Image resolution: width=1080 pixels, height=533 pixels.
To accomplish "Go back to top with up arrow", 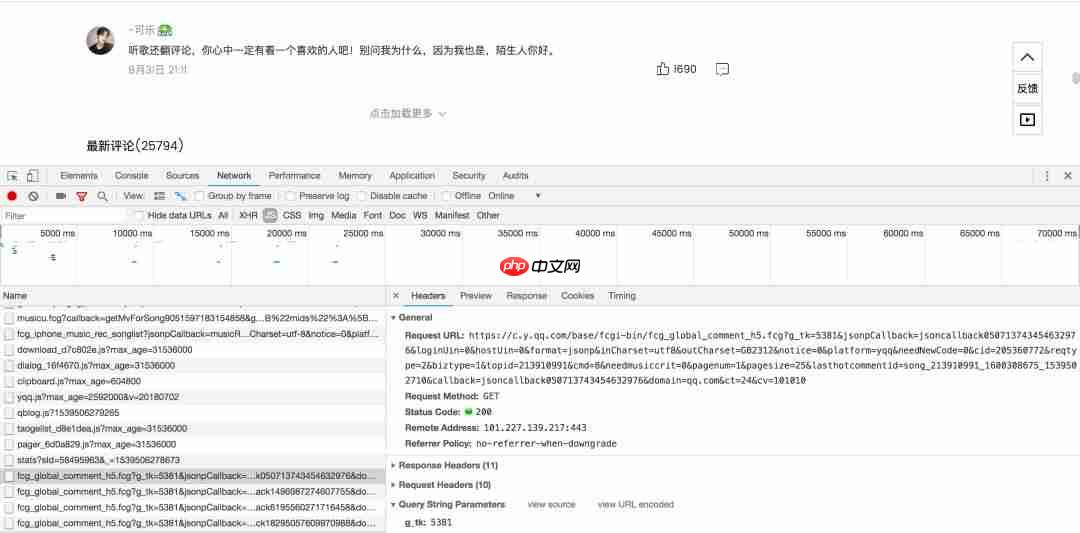I will click(1027, 57).
